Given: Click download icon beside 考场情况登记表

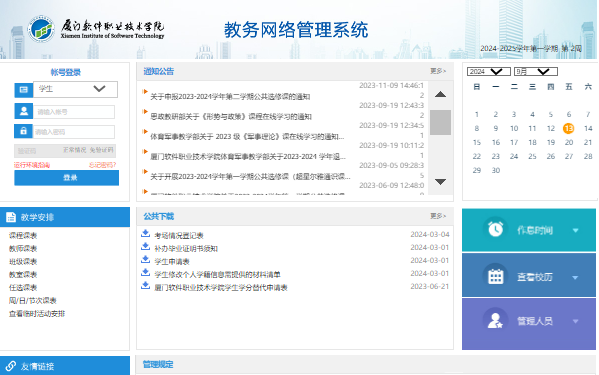Looking at the screenshot, I should [x=145, y=233].
